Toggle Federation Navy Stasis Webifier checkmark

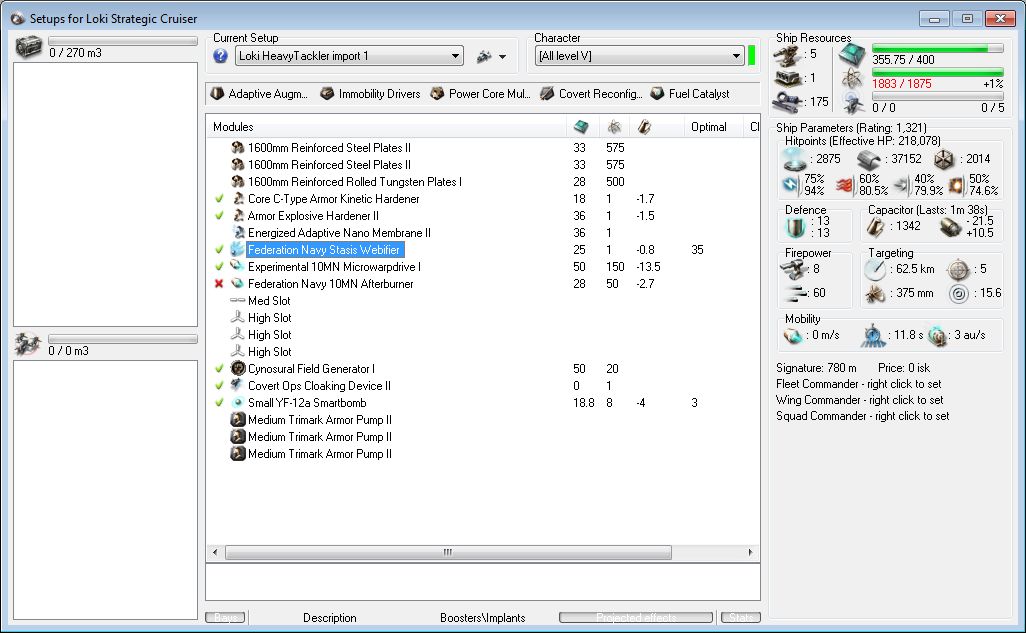pos(219,249)
